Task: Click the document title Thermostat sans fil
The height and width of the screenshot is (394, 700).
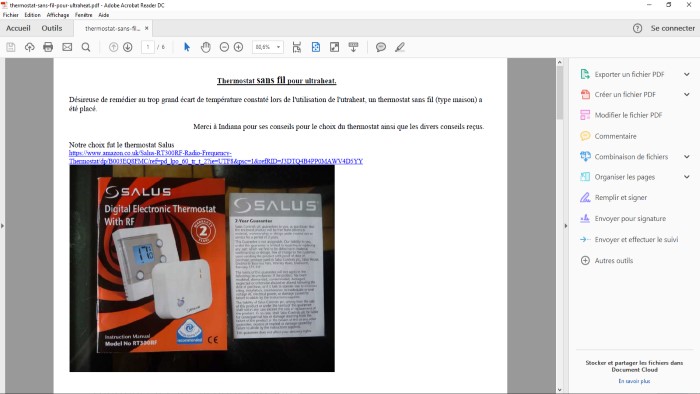Action: click(276, 80)
